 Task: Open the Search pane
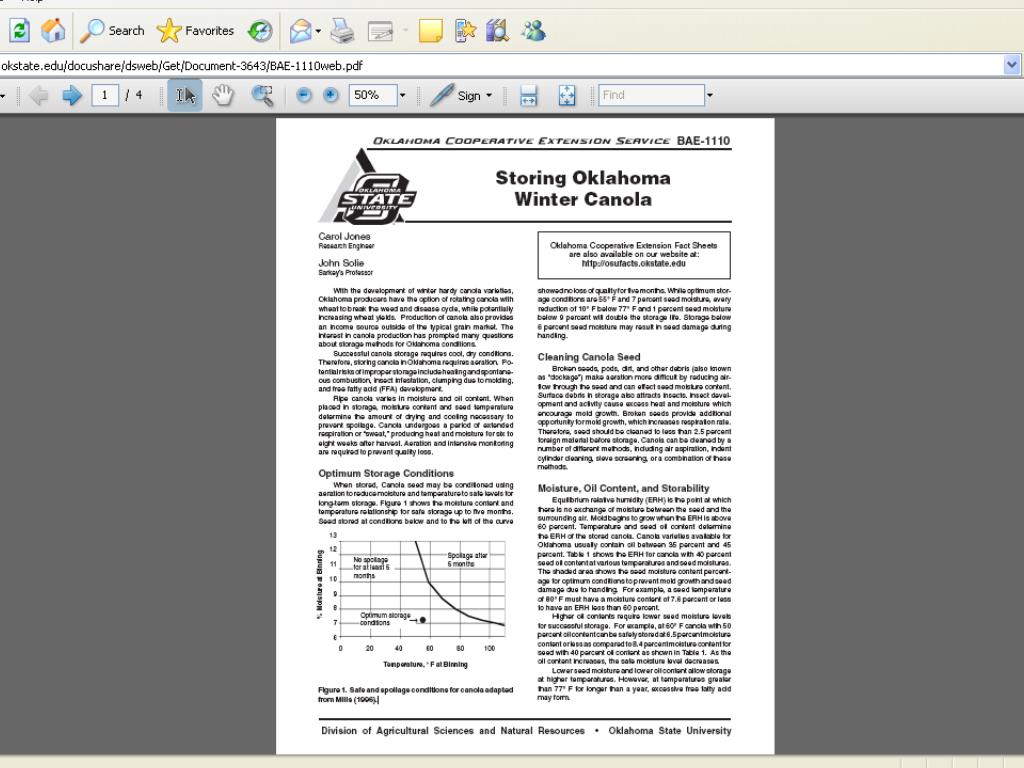pos(112,30)
